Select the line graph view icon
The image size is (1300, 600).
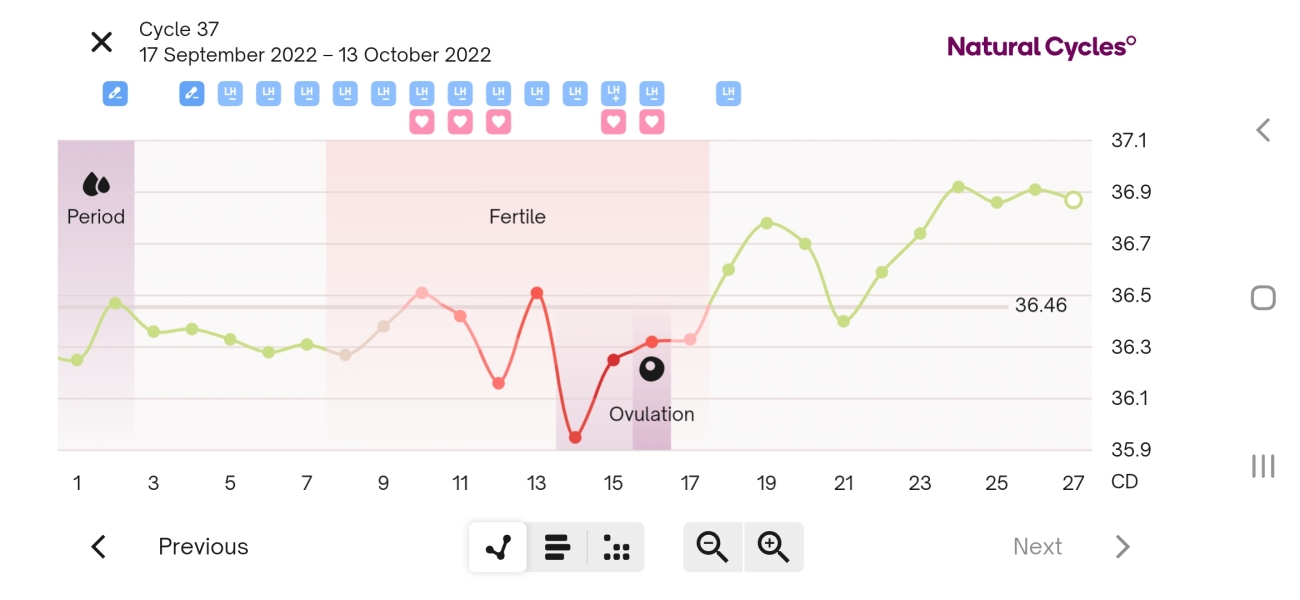[x=497, y=547]
